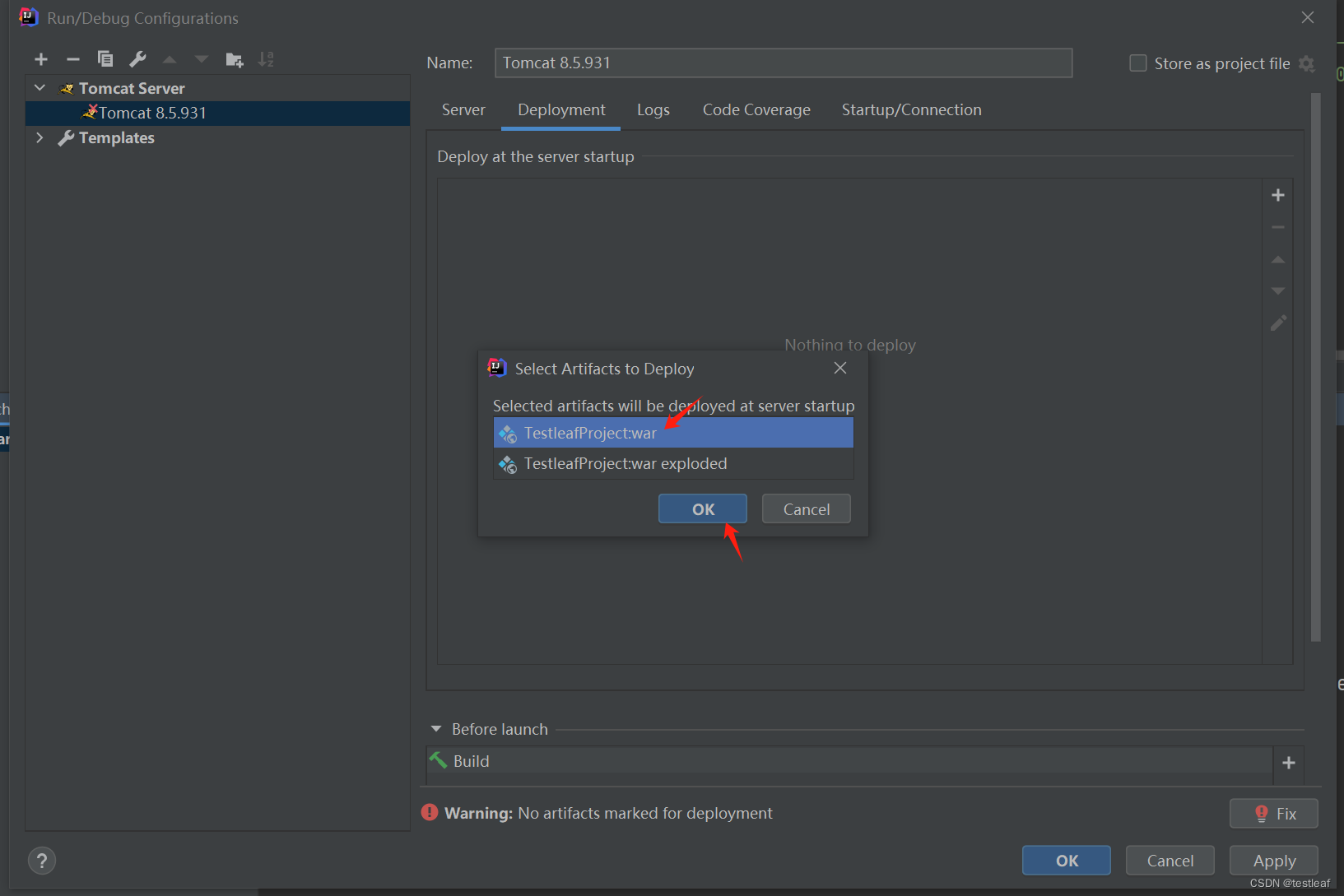
Task: Add new configuration with plus icon
Action: tap(41, 59)
